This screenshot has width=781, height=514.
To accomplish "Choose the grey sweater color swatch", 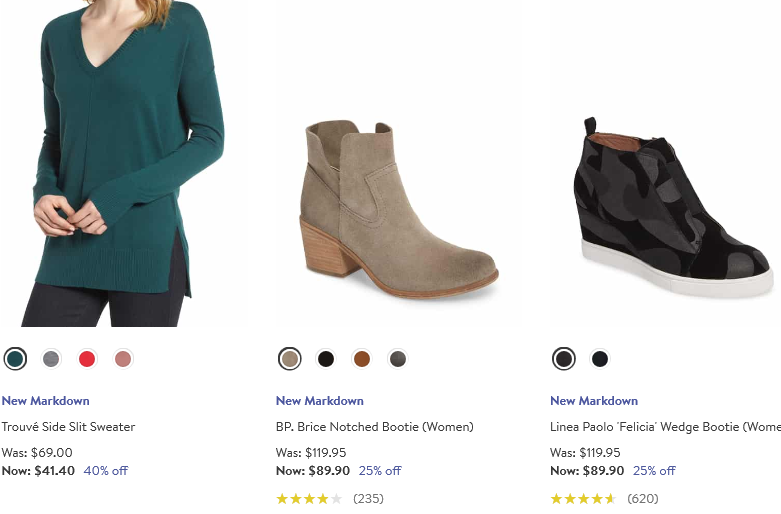I will point(52,358).
